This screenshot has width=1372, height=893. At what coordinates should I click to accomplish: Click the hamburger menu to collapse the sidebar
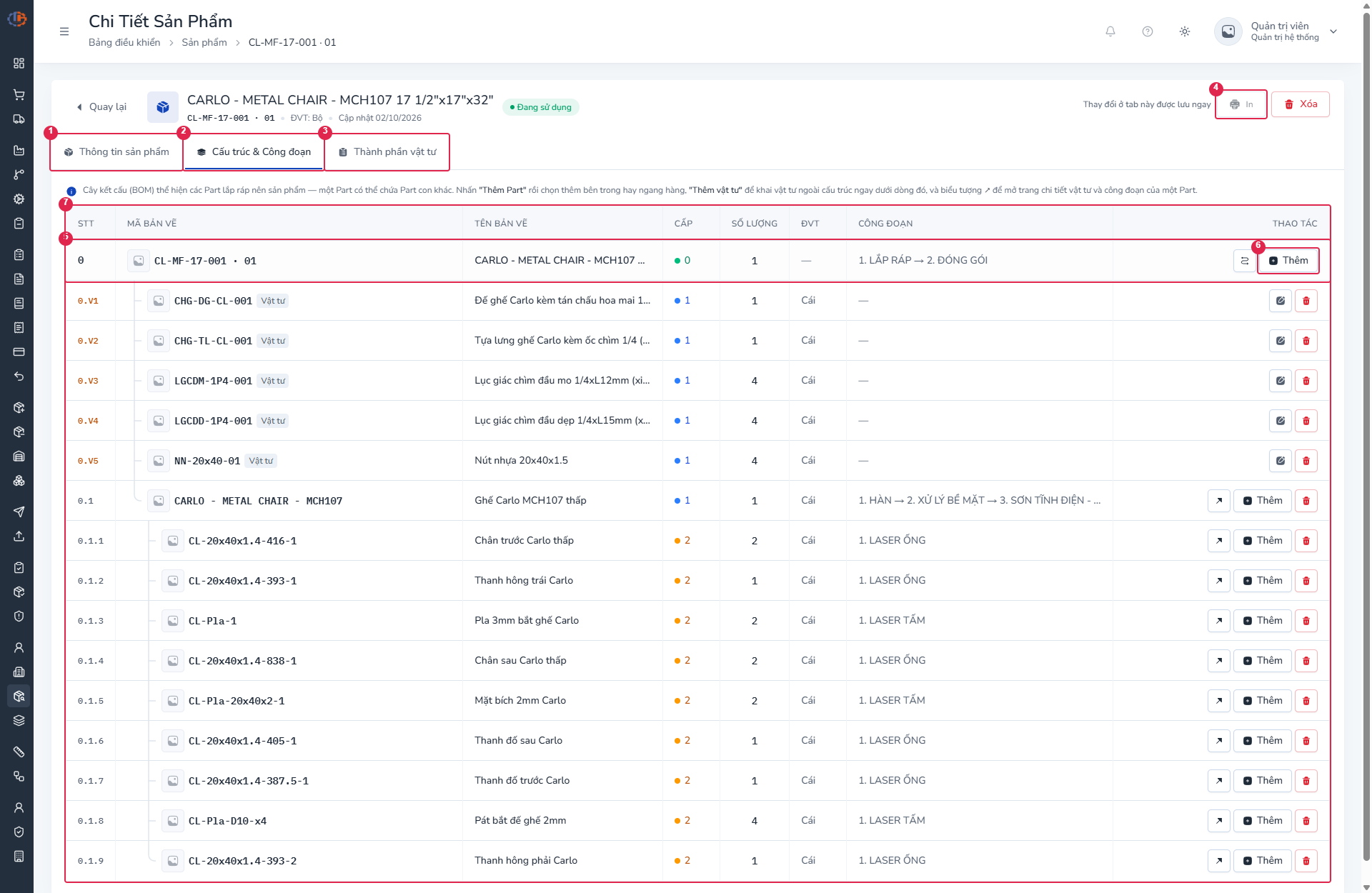[x=64, y=31]
